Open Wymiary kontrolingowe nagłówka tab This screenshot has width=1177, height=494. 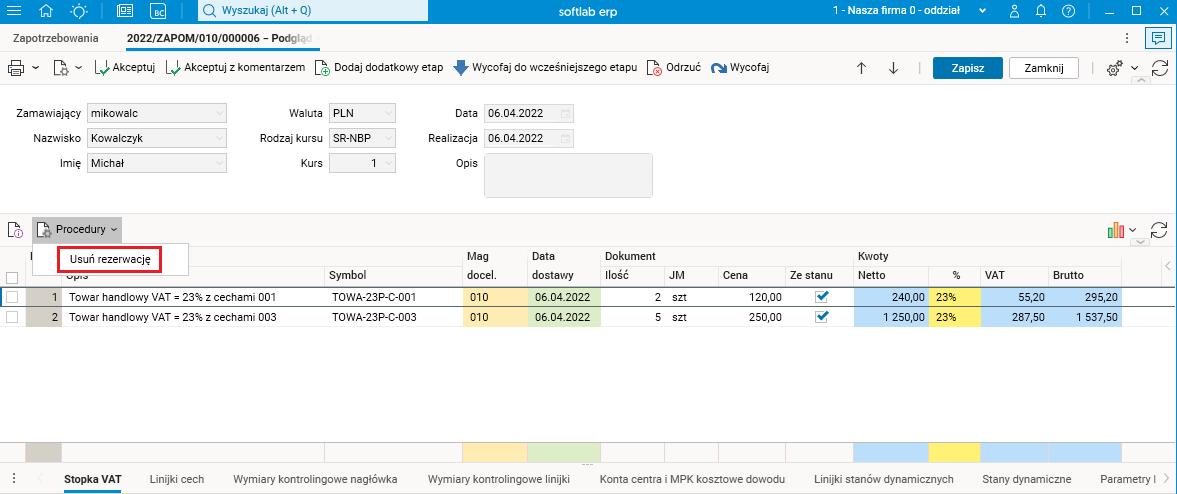(x=315, y=478)
